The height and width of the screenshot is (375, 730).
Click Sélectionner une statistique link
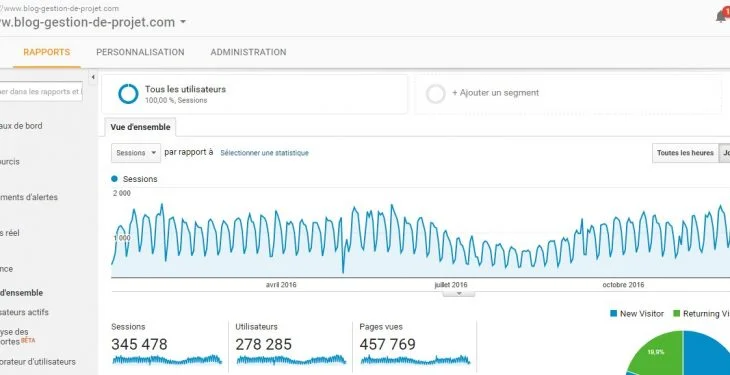264,153
